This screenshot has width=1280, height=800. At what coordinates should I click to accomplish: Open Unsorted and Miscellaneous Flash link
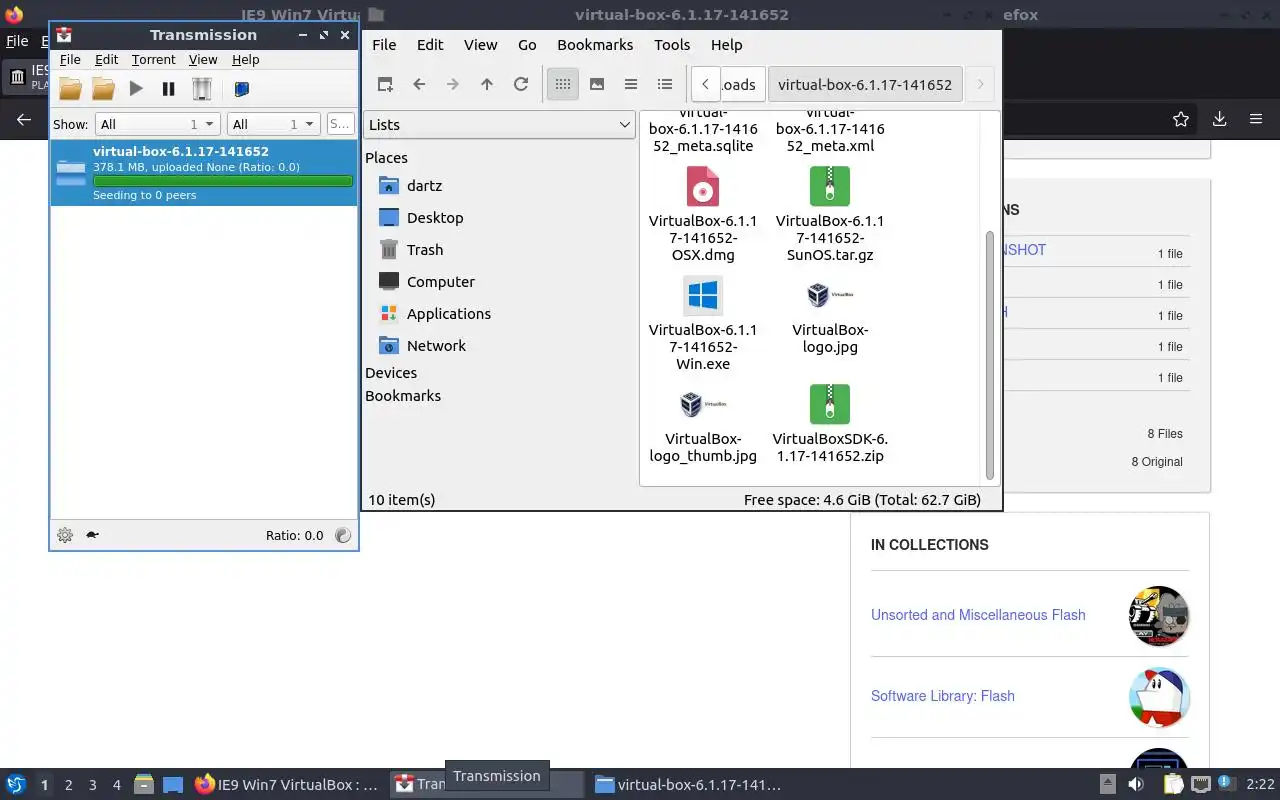(978, 615)
